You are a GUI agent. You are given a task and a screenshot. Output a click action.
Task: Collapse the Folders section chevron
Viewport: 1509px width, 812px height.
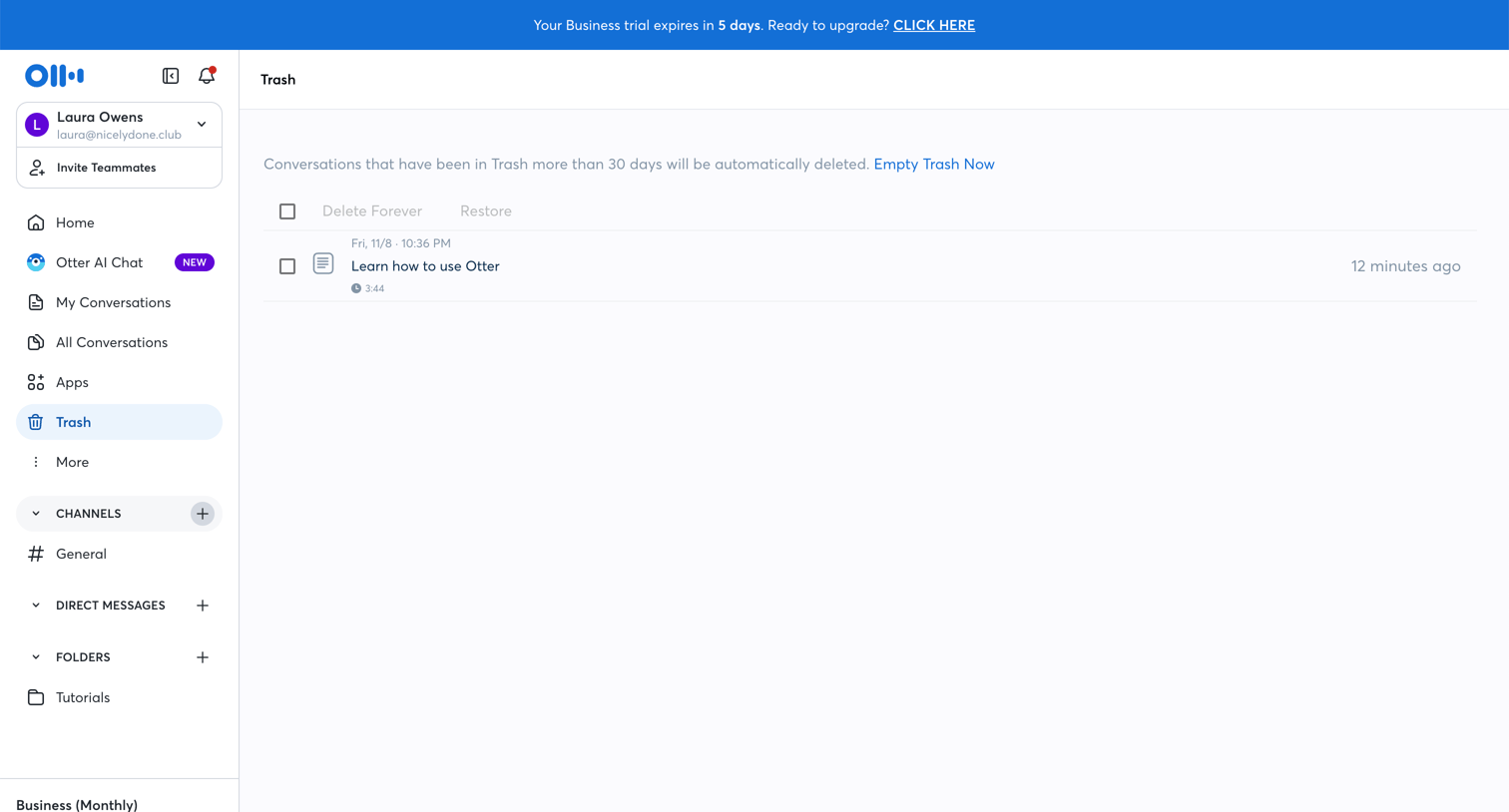[36, 657]
